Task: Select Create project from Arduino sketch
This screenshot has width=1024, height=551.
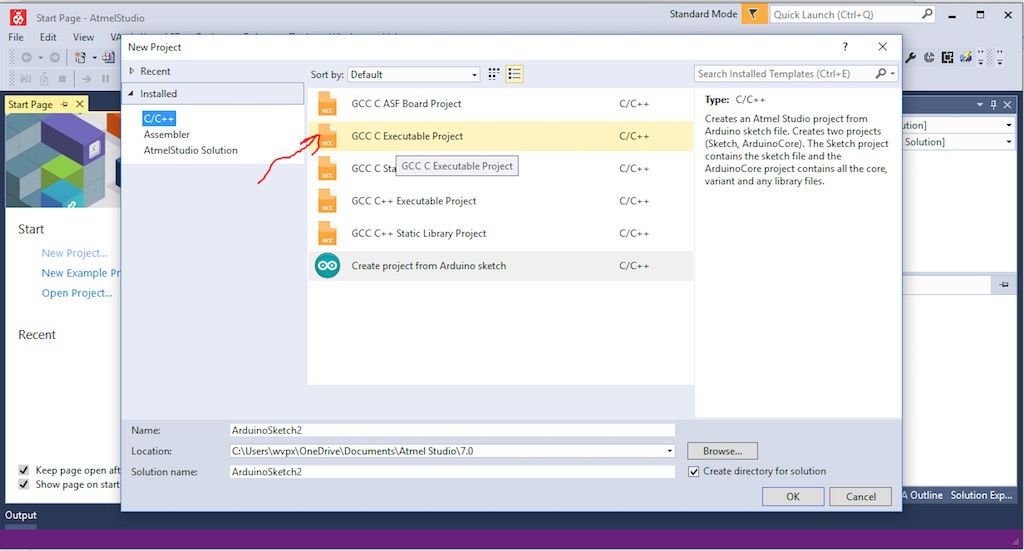Action: (x=500, y=266)
